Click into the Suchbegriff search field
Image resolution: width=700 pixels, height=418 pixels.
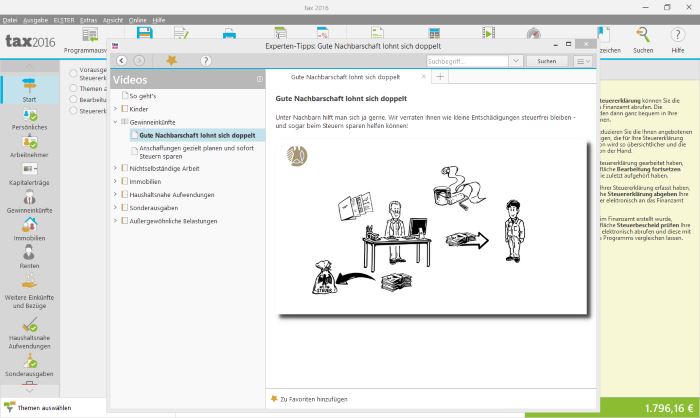pyautogui.click(x=467, y=61)
